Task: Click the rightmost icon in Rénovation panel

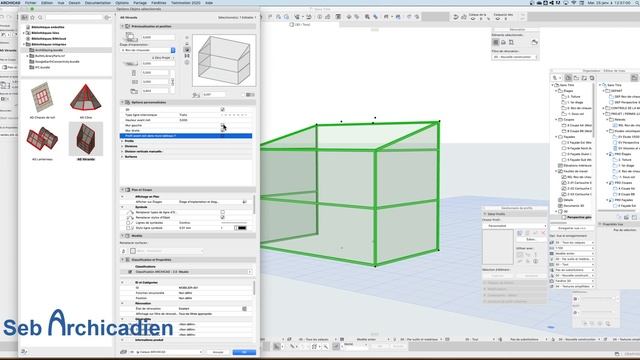Action: (534, 42)
